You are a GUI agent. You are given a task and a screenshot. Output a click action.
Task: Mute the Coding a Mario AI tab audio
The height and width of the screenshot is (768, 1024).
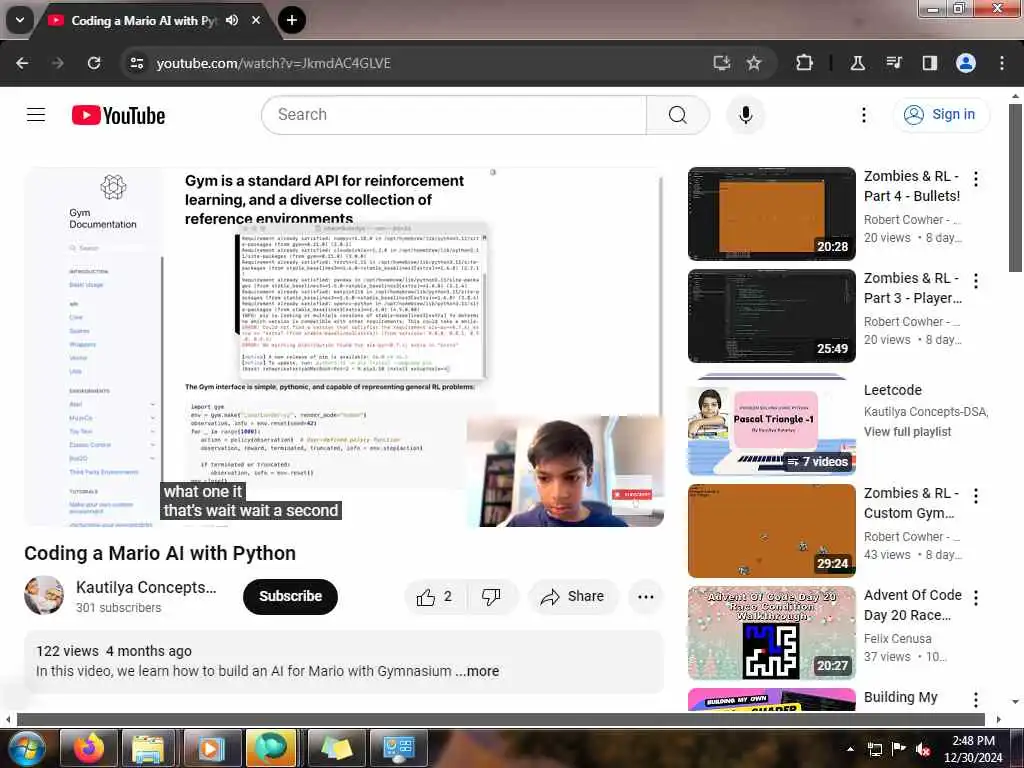pos(232,20)
